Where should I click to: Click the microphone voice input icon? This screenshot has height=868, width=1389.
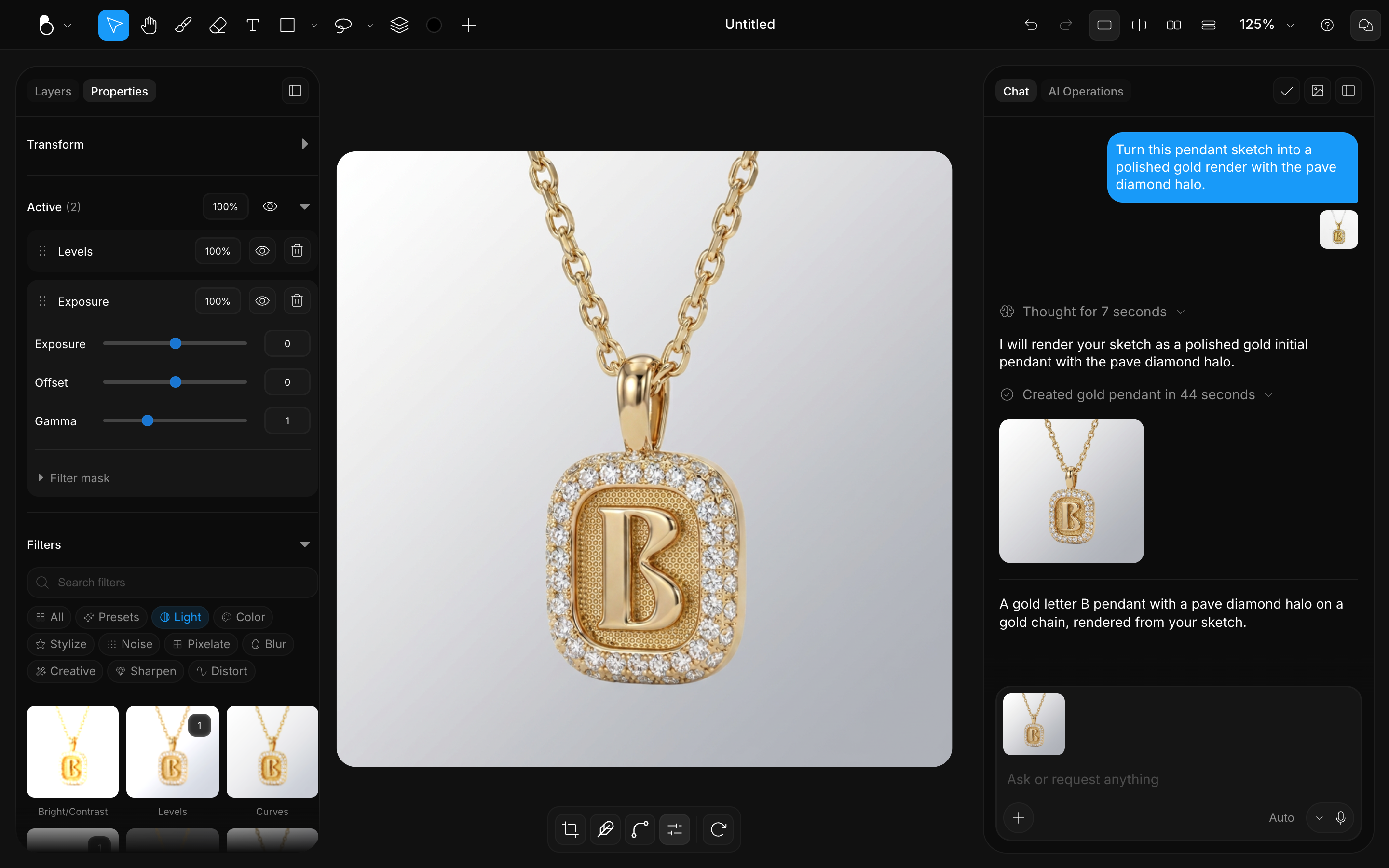1341,817
